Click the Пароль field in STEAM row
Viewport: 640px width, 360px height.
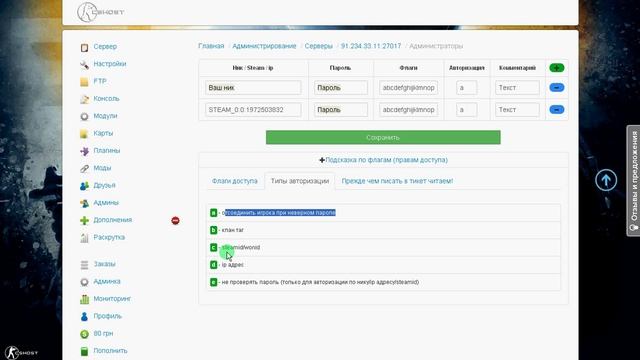(341, 110)
